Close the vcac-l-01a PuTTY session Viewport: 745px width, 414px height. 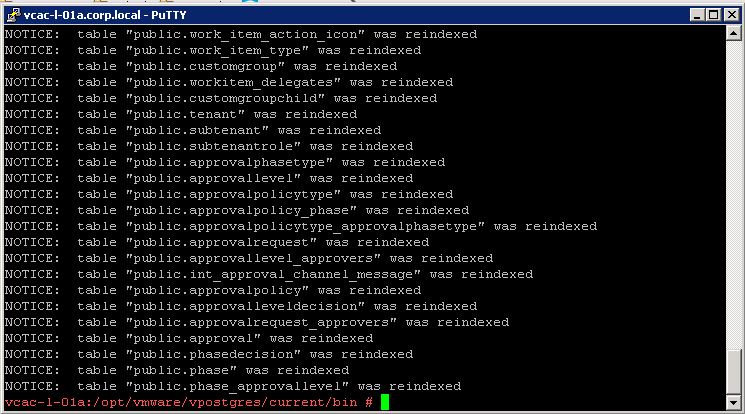pos(732,15)
